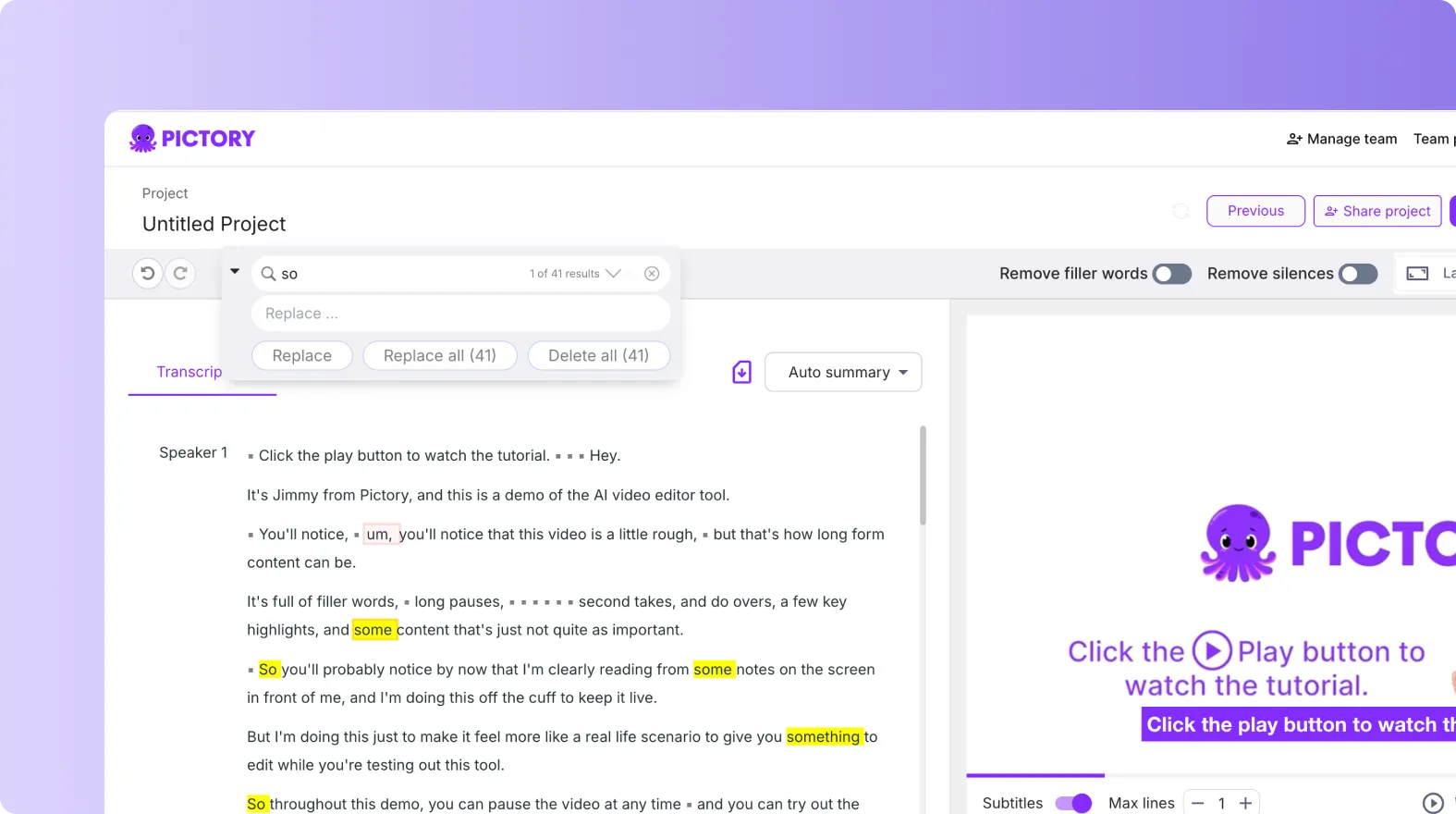
Task: Click the redo arrow icon
Action: [x=180, y=274]
